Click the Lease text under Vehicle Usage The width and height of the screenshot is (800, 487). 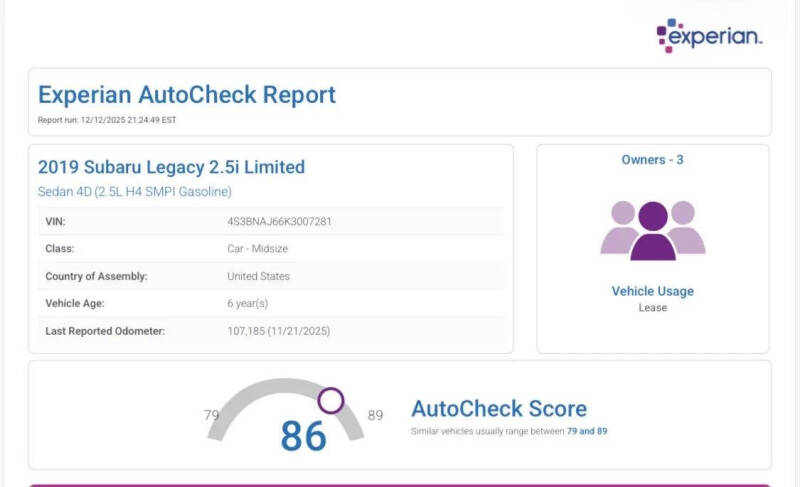pyautogui.click(x=652, y=308)
